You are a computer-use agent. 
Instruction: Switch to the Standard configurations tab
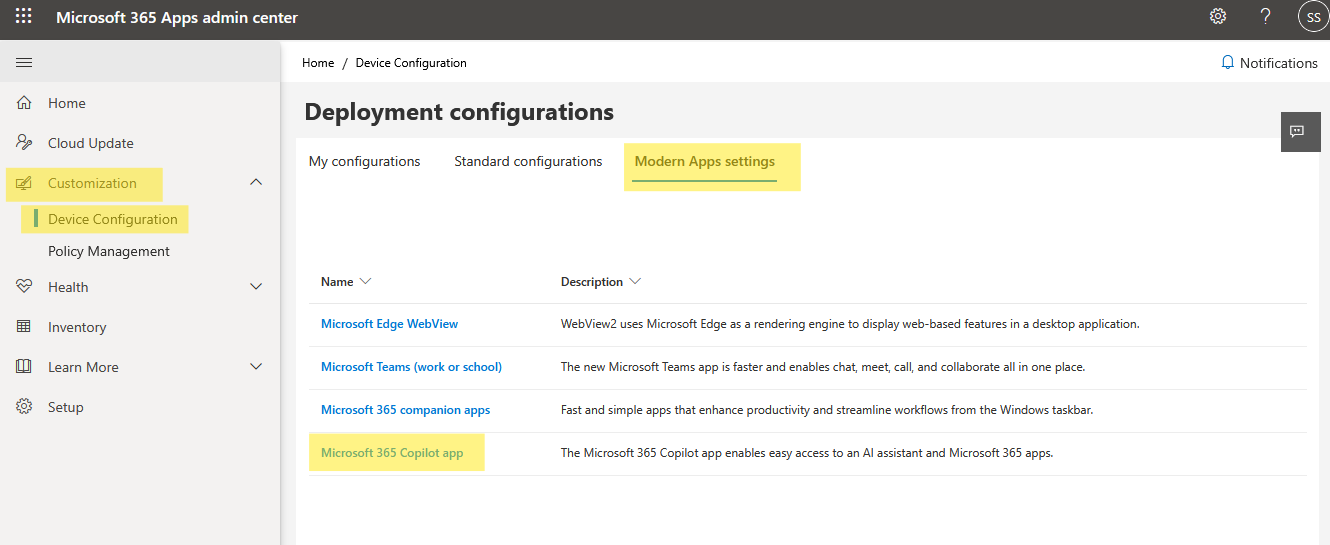tap(528, 162)
